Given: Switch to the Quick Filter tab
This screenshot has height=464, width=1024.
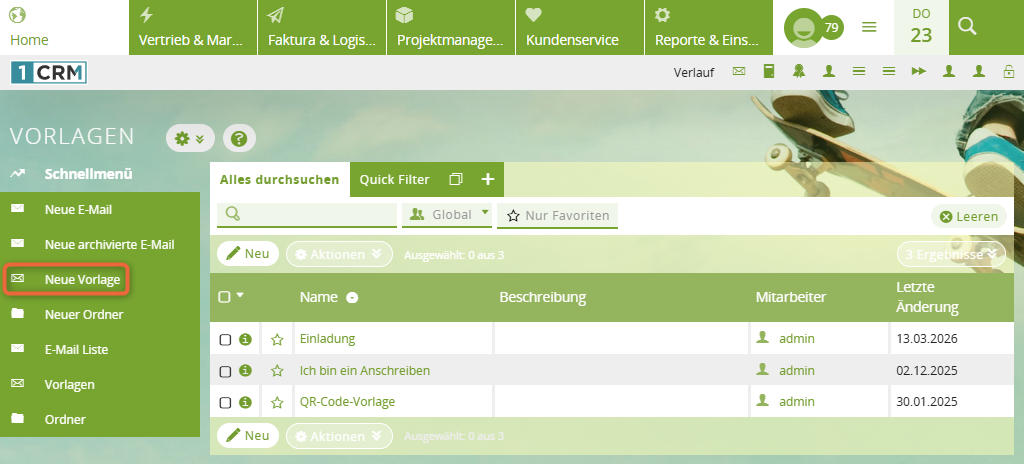Looking at the screenshot, I should (394, 179).
